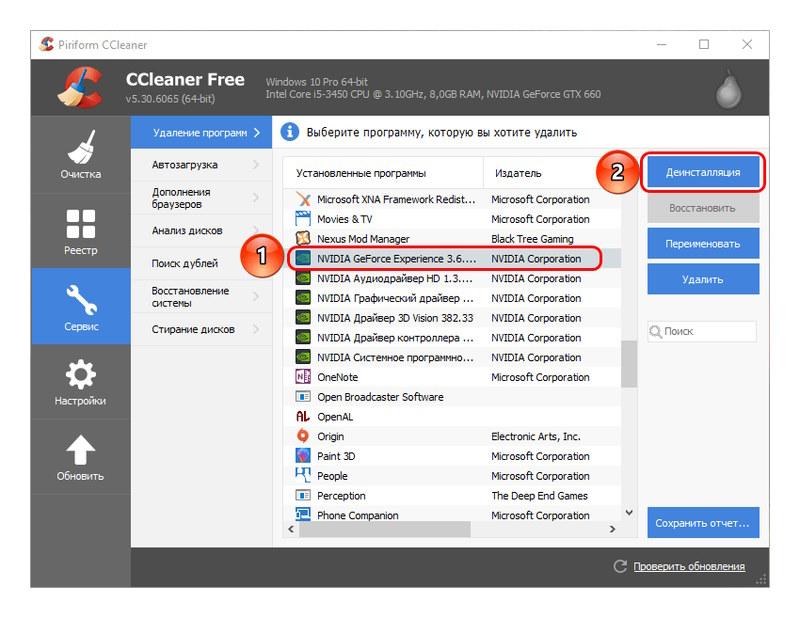Open Удаление программ tab

202,132
